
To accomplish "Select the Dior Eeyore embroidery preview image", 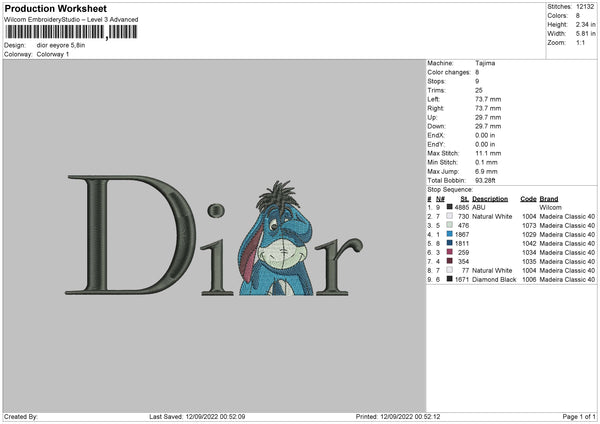I will (214, 236).
